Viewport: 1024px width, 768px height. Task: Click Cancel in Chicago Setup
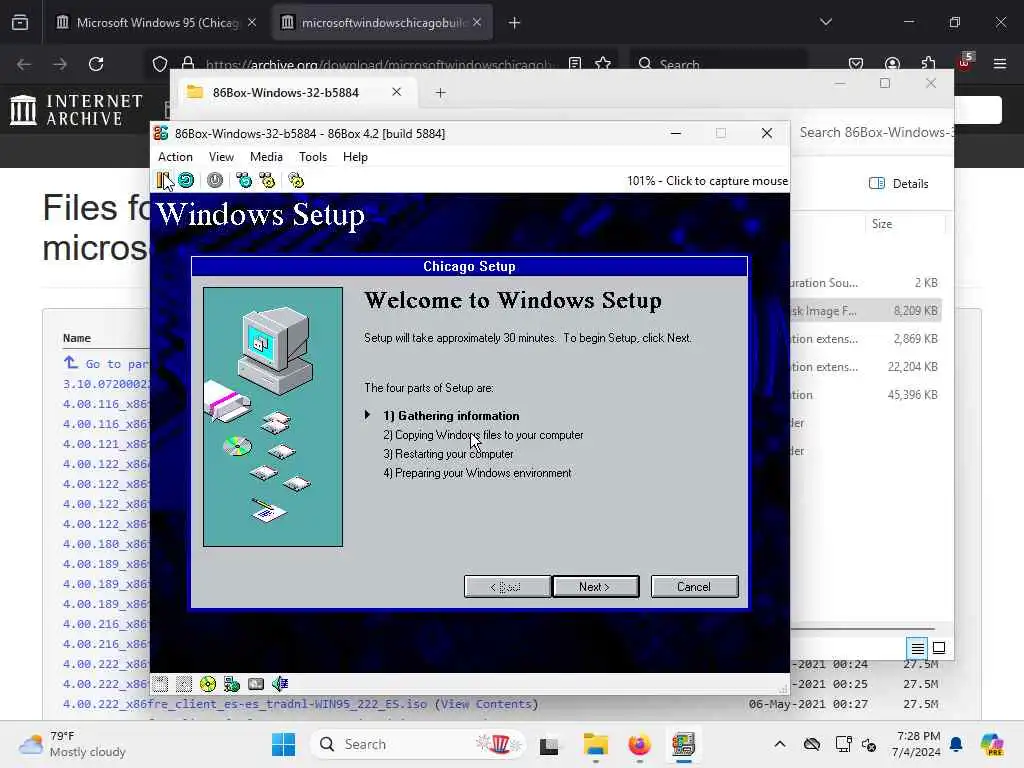694,586
